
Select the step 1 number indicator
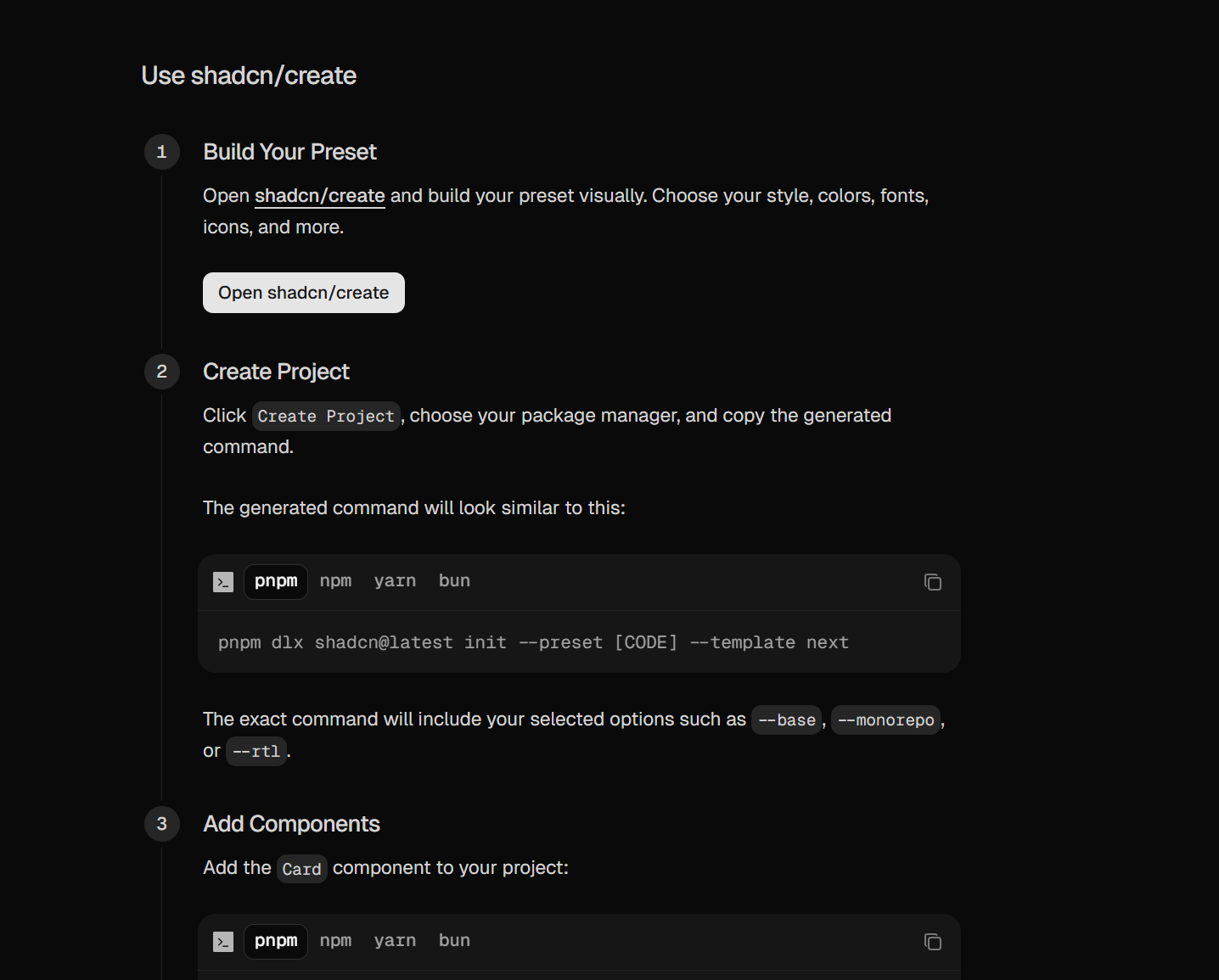pyautogui.click(x=161, y=152)
